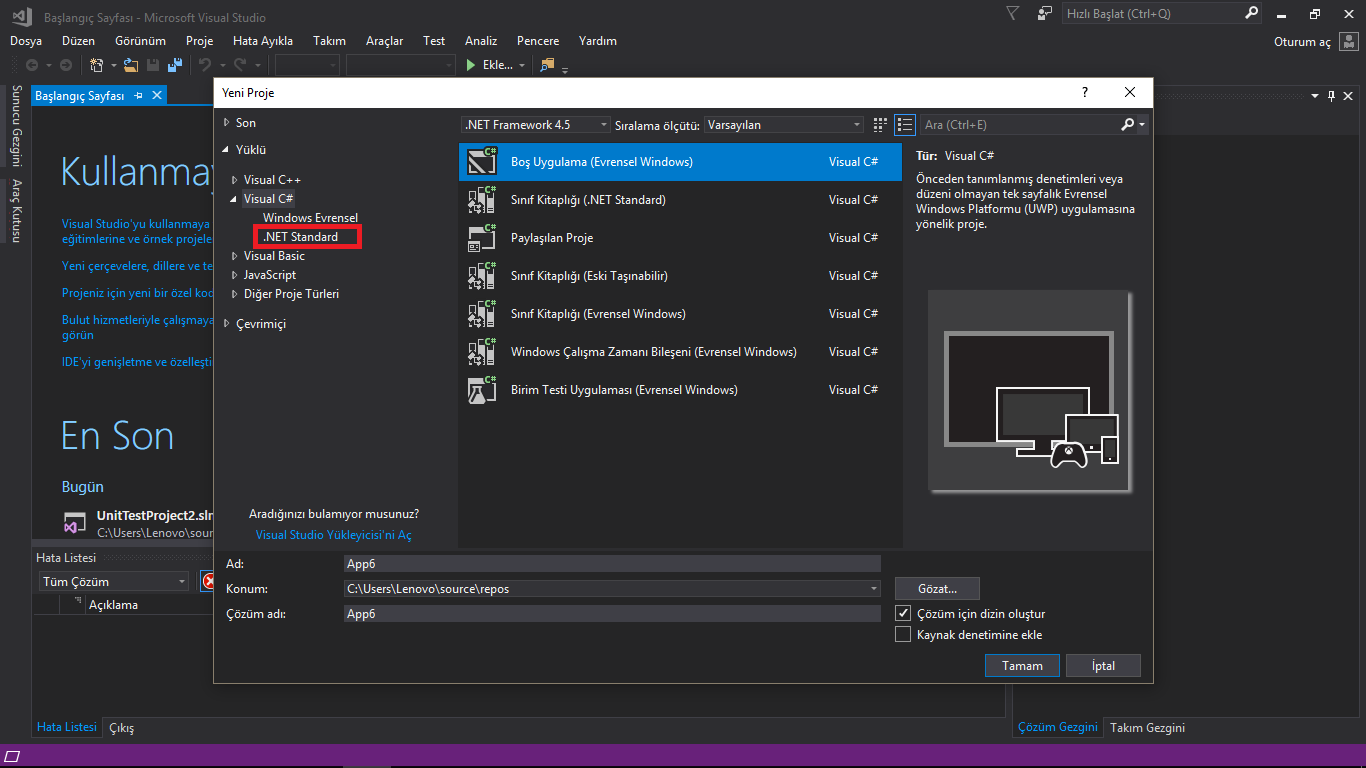This screenshot has height=768, width=1366.
Task: Expand the Visual C++ tree node
Action: tap(235, 180)
